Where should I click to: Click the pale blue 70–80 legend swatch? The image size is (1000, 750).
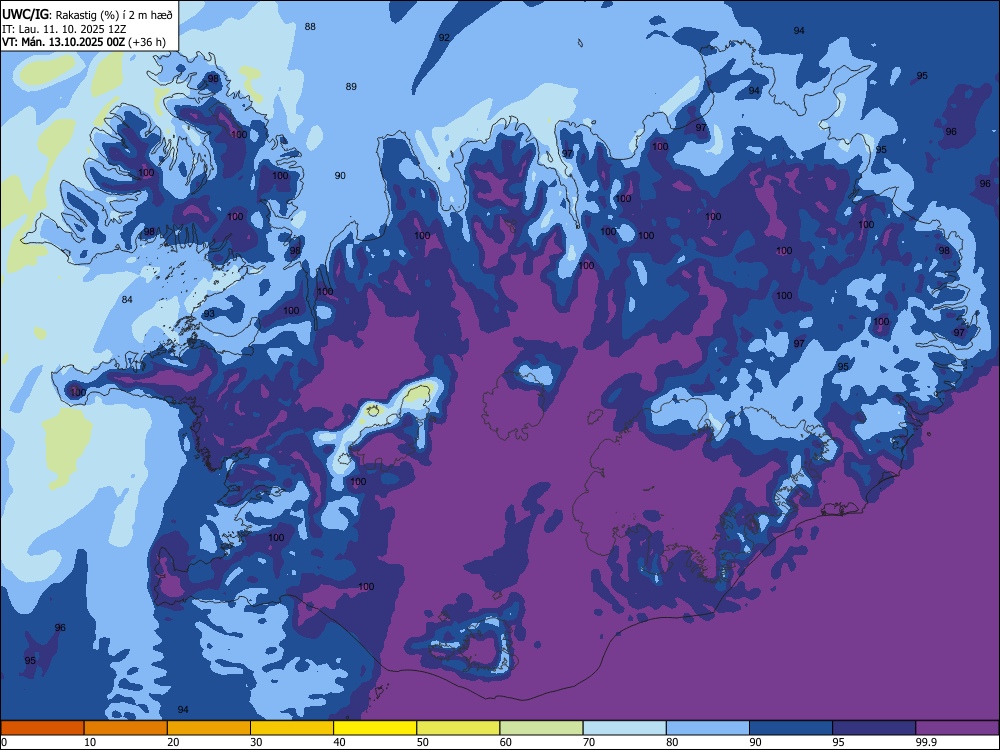[624, 728]
